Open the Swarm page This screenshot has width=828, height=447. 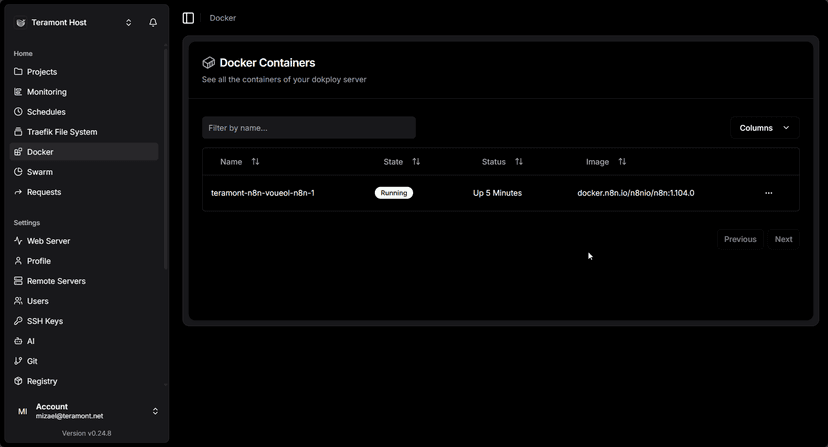click(84, 172)
